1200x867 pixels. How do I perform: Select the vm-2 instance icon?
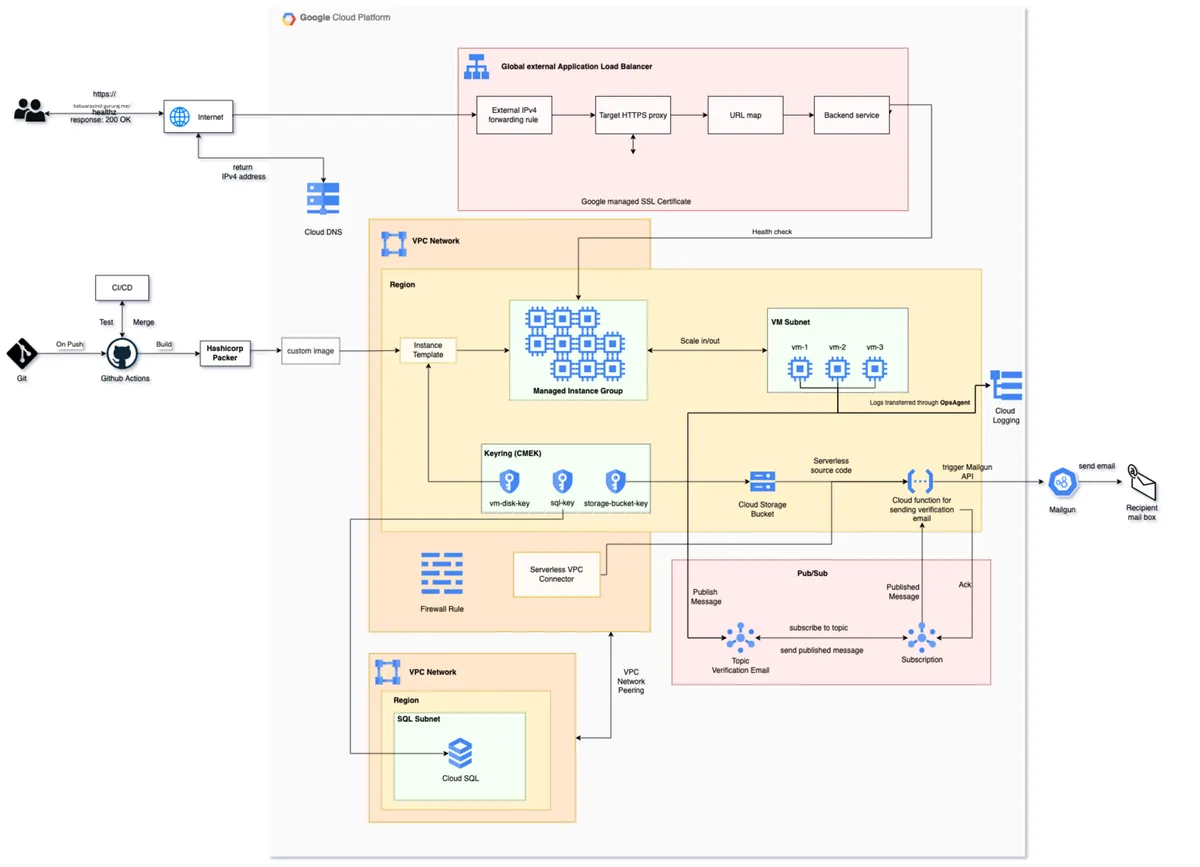coord(837,369)
